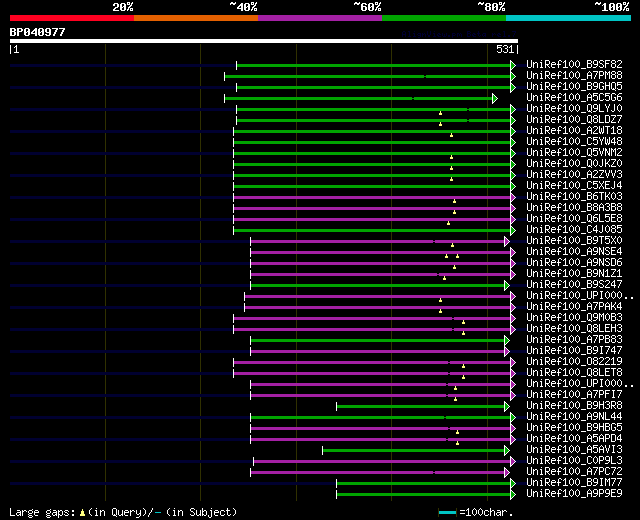This screenshot has width=640, height=520.
Task: Open the UniRef100_Q8LDZ7 entry
Action: coord(574,120)
